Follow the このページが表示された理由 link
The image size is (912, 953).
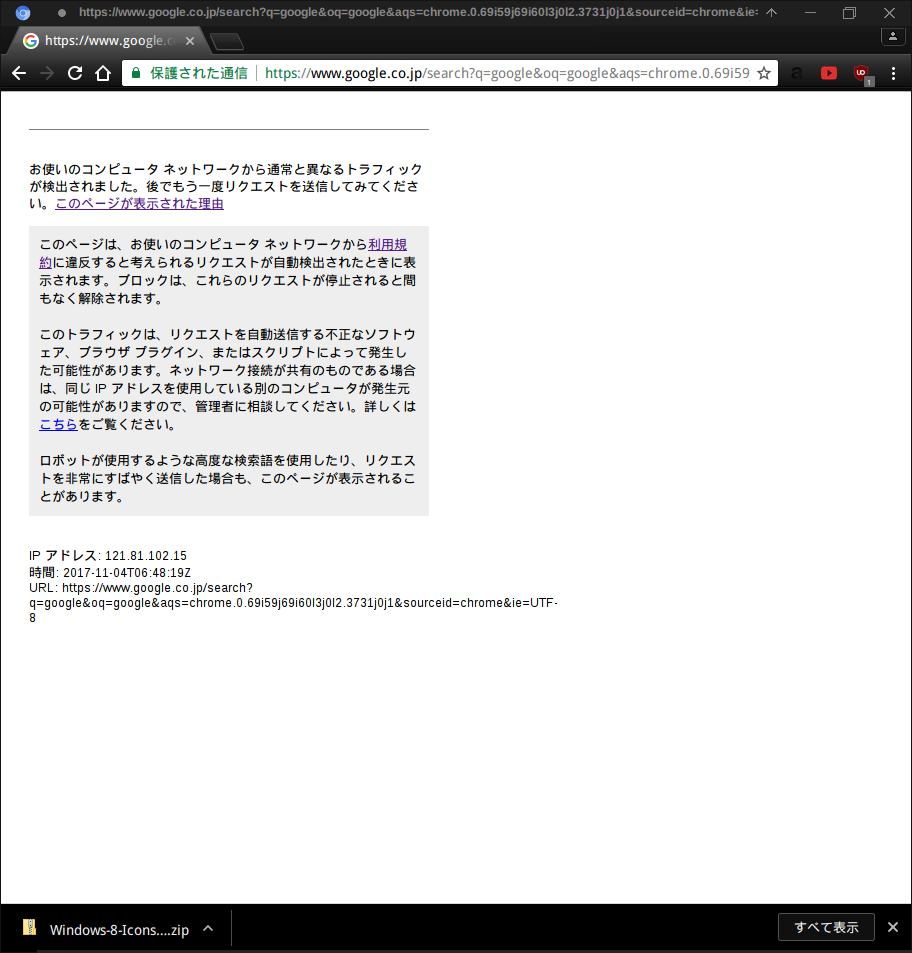(x=139, y=203)
